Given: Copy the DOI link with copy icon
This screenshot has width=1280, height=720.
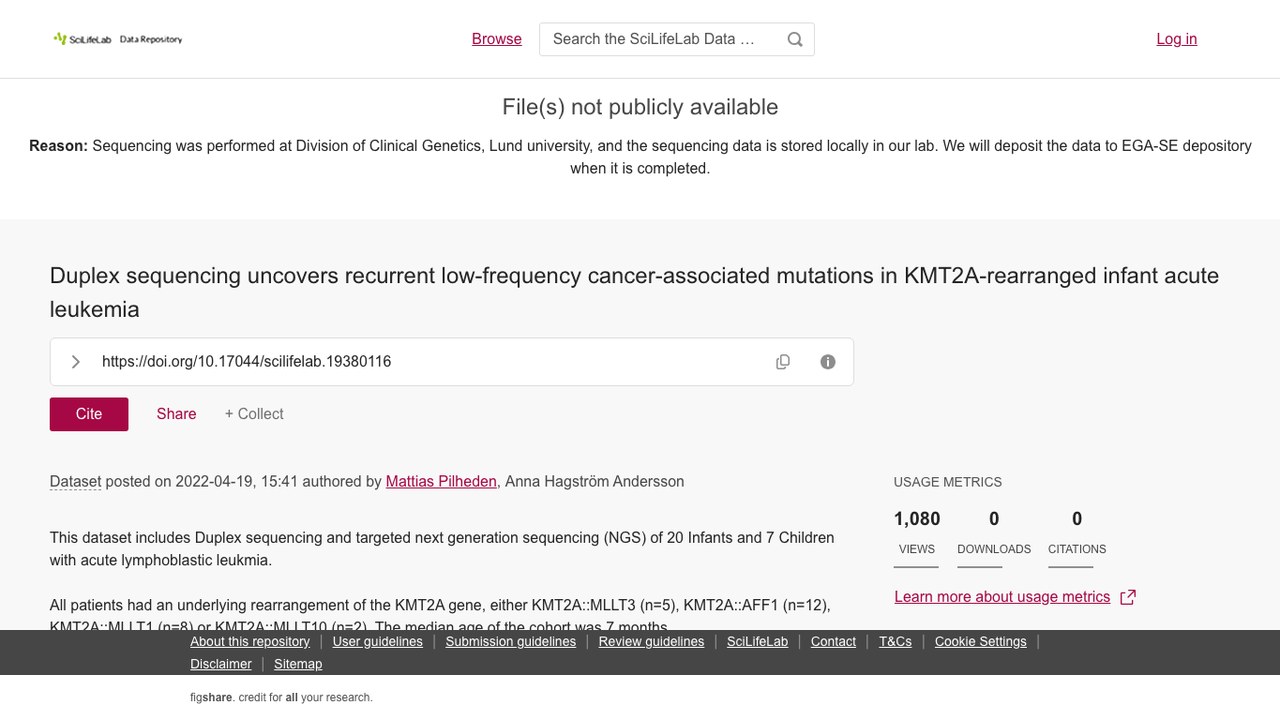Looking at the screenshot, I should click(x=783, y=362).
